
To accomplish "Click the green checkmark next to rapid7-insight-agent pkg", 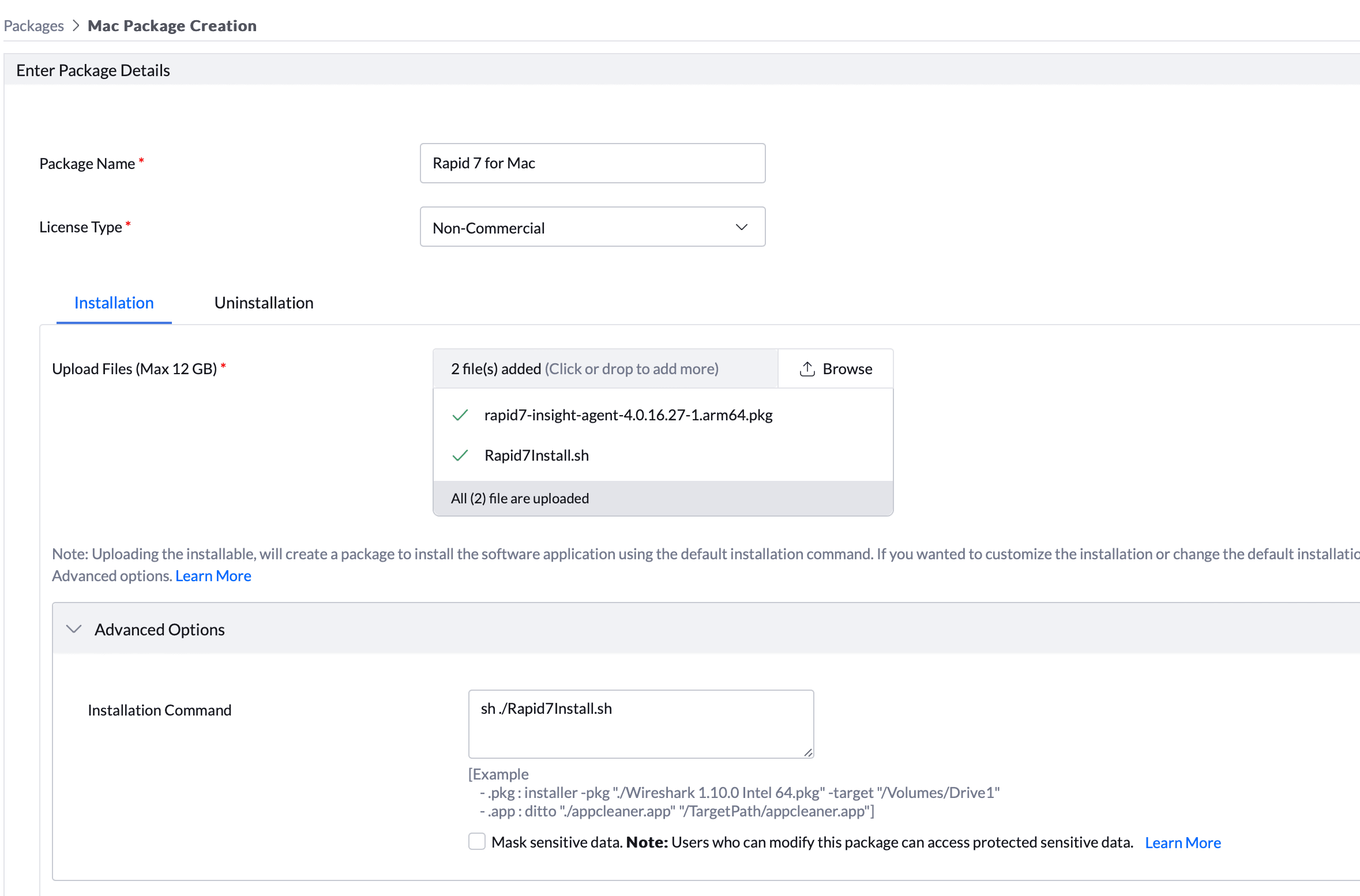I will tap(460, 415).
